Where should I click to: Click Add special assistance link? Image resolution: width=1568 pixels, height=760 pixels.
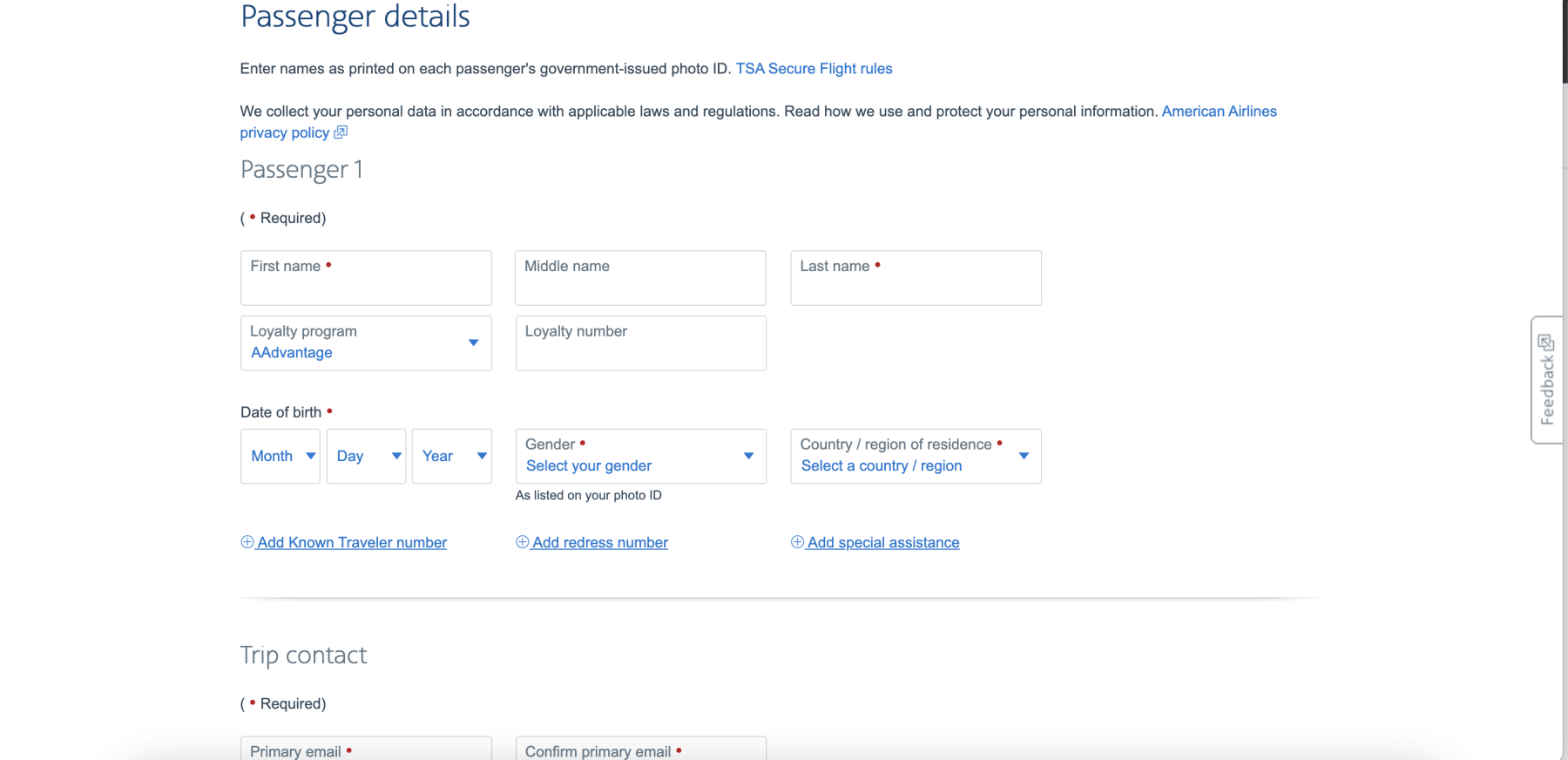pos(883,542)
